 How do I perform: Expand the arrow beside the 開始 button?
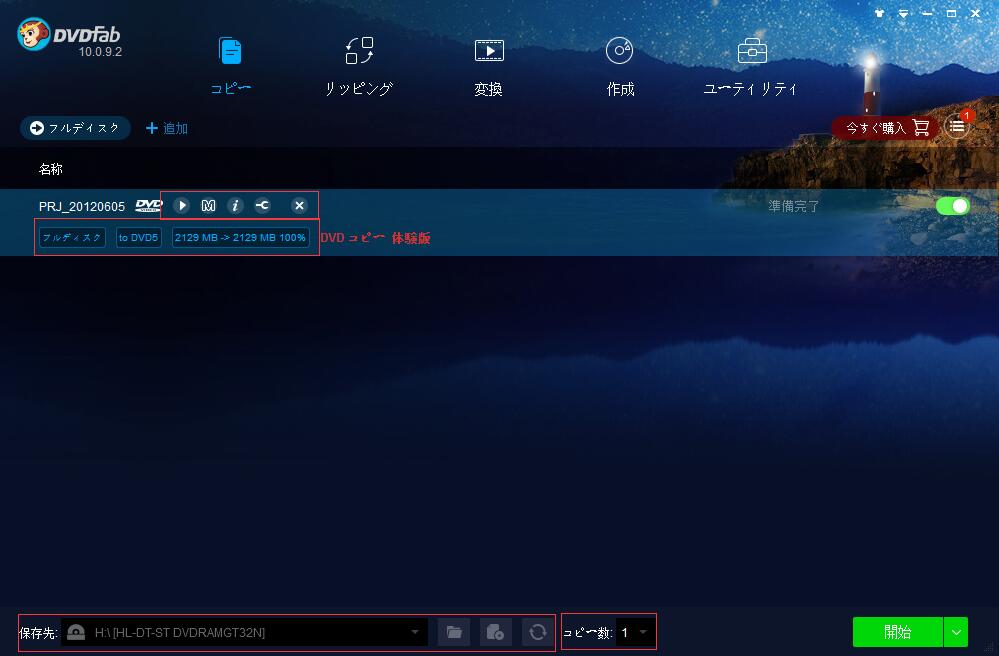click(x=956, y=632)
